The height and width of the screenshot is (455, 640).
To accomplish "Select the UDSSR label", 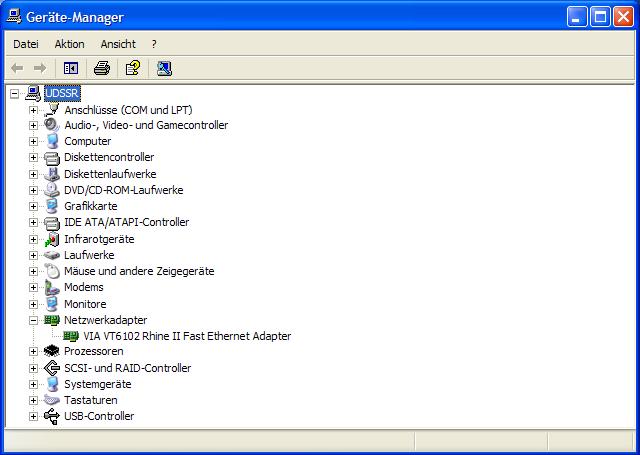I will (62, 93).
